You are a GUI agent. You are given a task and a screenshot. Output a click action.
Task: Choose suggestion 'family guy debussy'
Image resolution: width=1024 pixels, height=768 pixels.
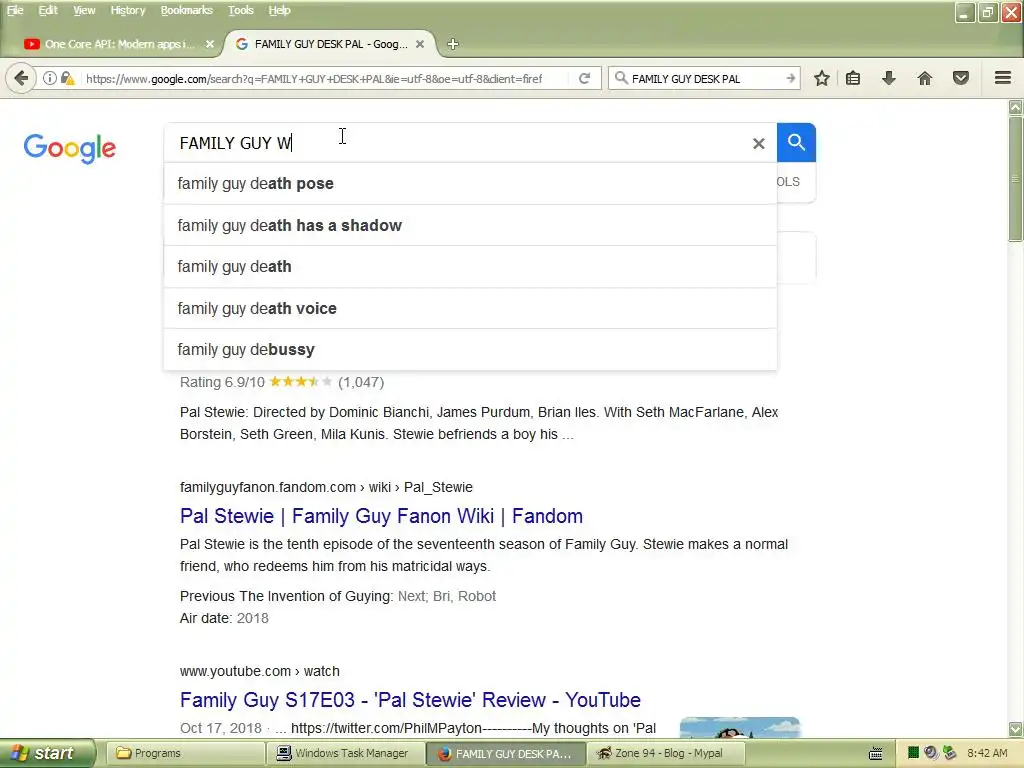point(470,349)
